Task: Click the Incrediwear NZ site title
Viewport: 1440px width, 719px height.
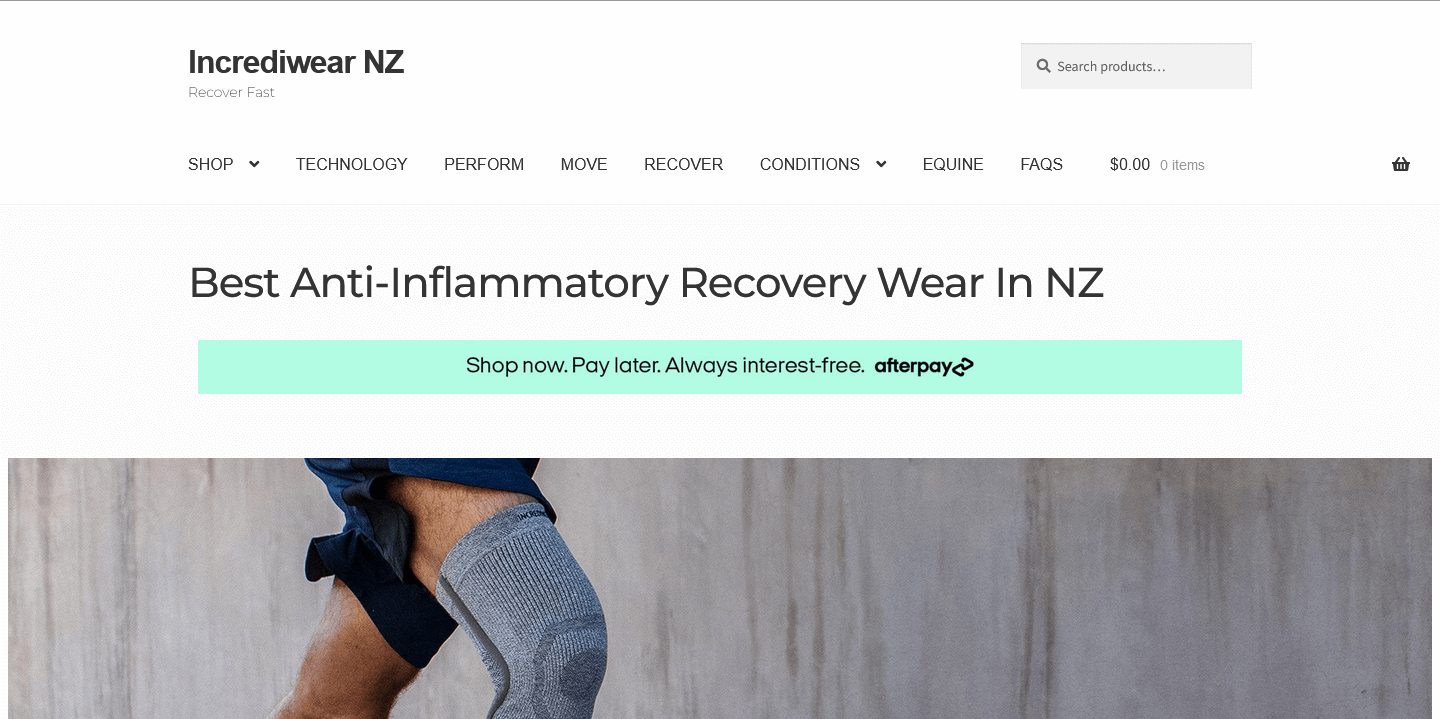Action: [x=296, y=62]
